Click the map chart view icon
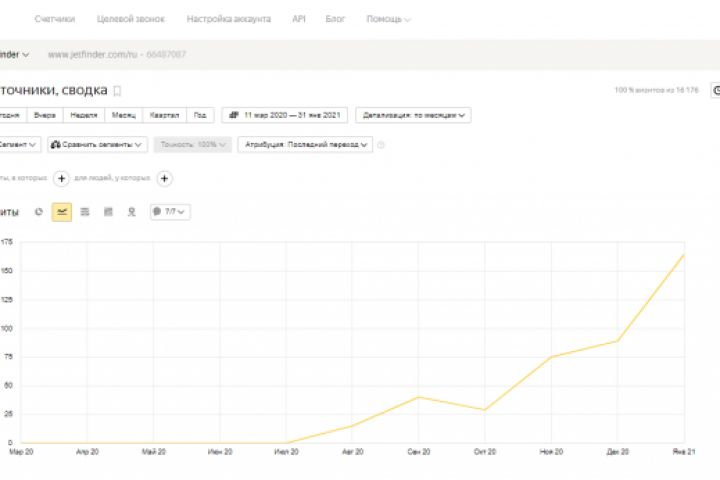Viewport: 720px width, 480px height. coord(131,212)
